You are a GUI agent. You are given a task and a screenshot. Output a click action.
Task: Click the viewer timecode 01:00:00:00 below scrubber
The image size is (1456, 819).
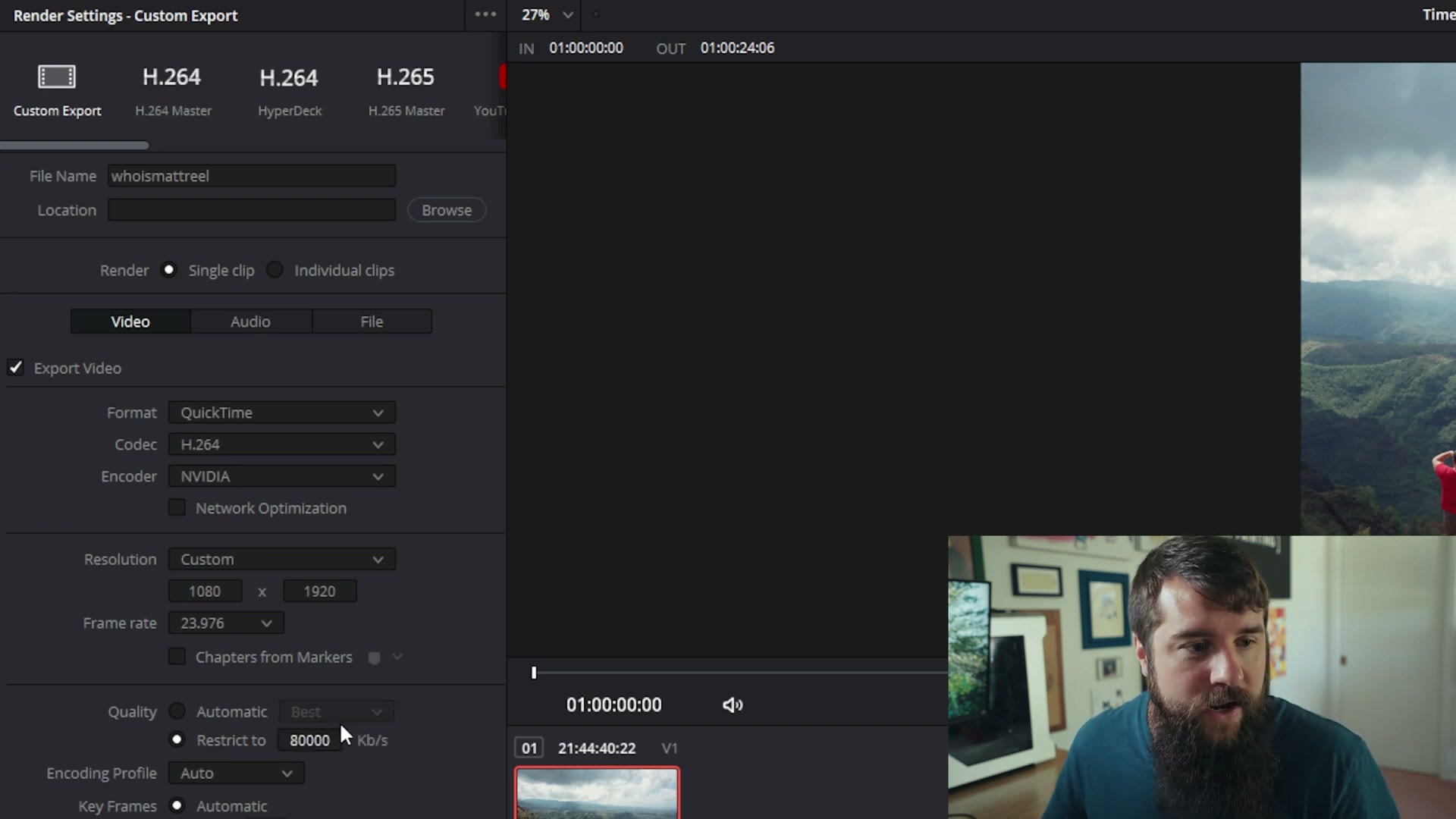pos(614,705)
